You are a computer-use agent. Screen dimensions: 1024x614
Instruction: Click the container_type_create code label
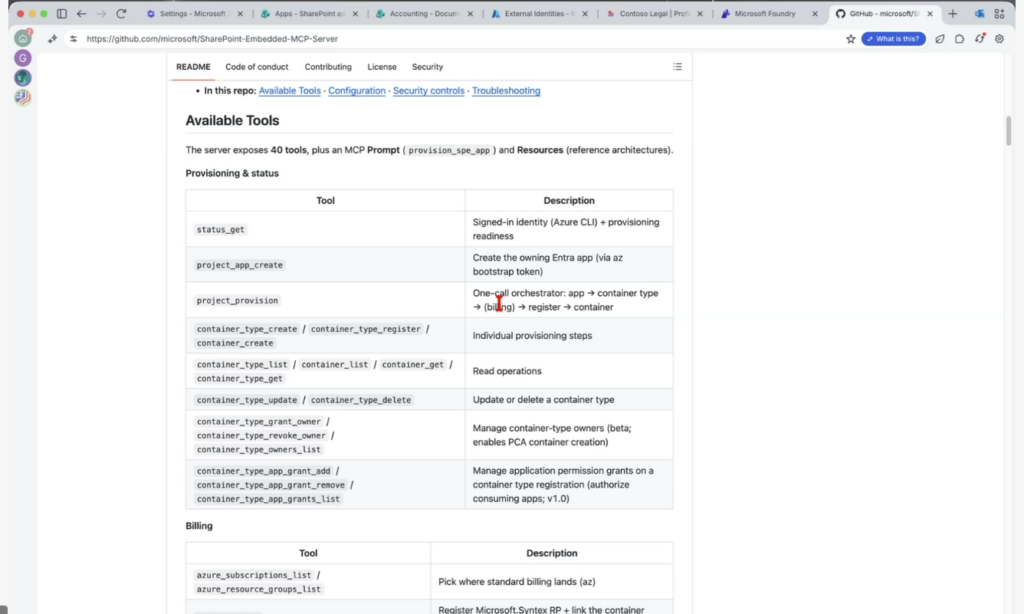(x=247, y=329)
